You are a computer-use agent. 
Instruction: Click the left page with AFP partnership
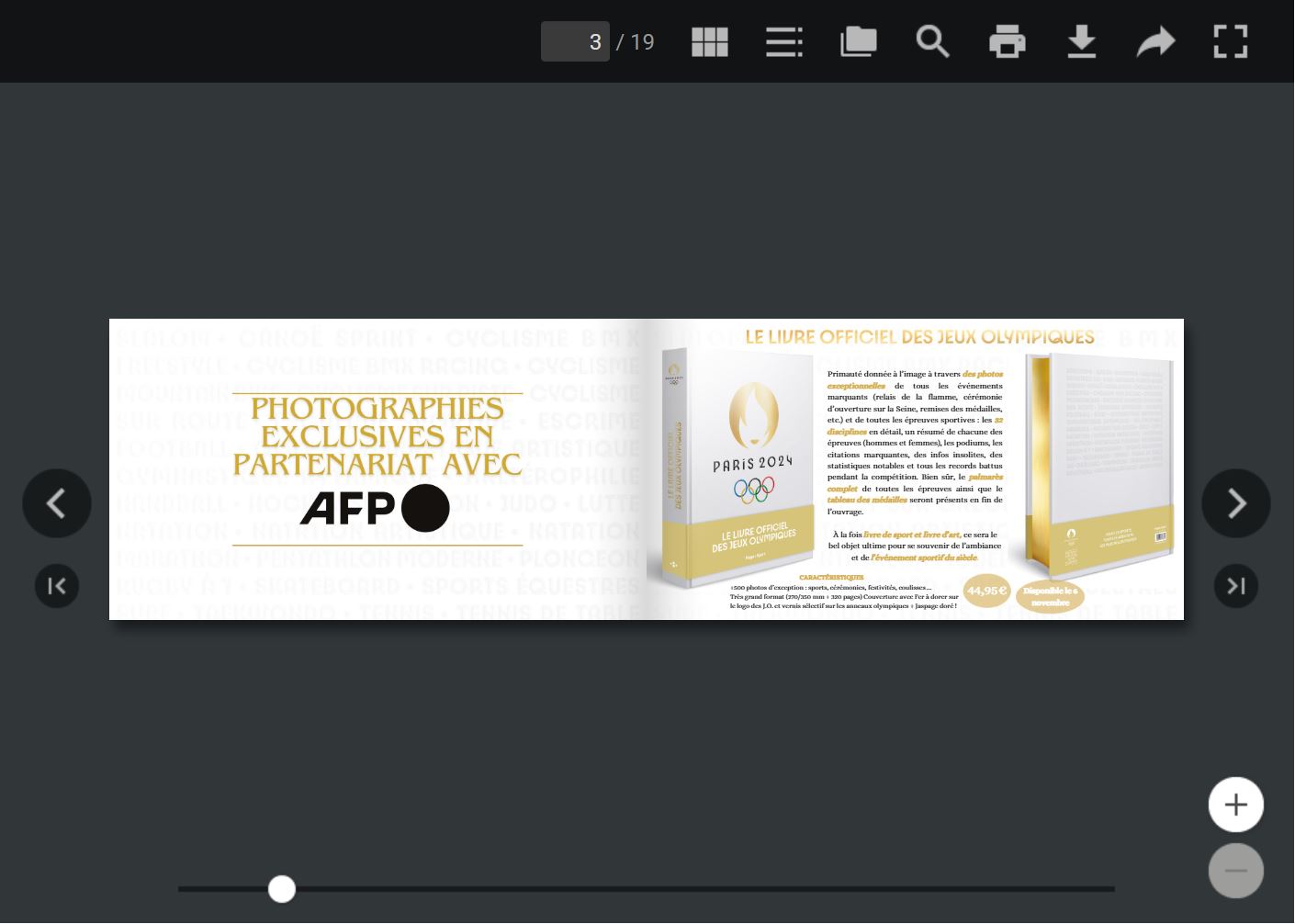377,469
